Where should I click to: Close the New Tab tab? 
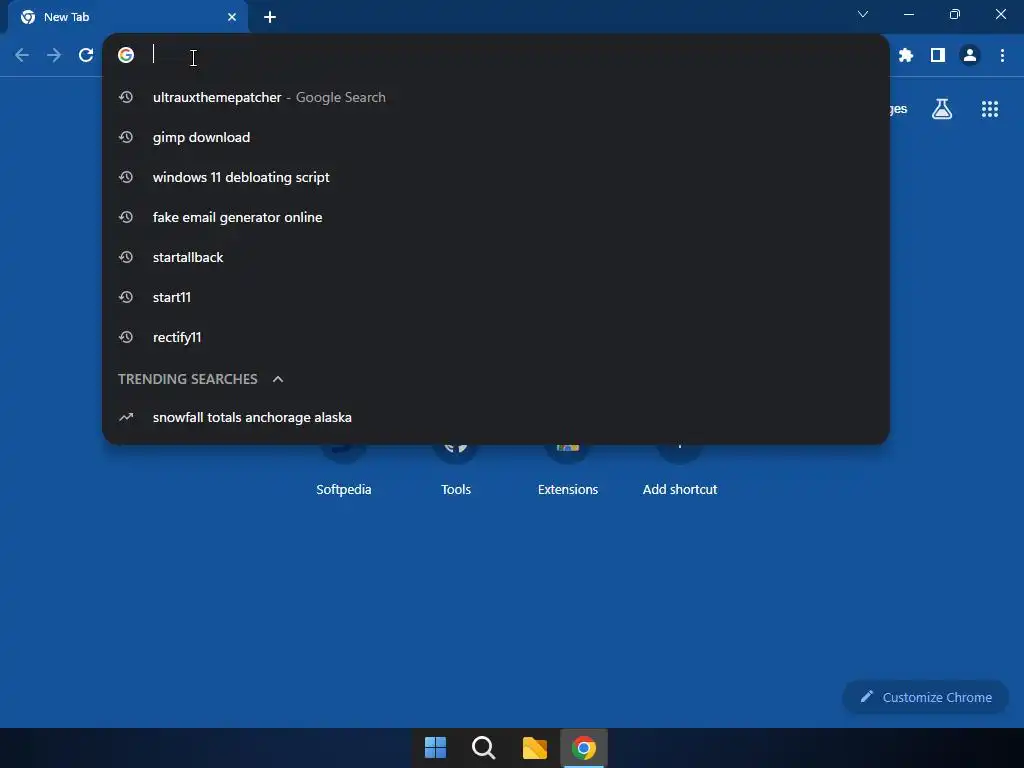[232, 17]
